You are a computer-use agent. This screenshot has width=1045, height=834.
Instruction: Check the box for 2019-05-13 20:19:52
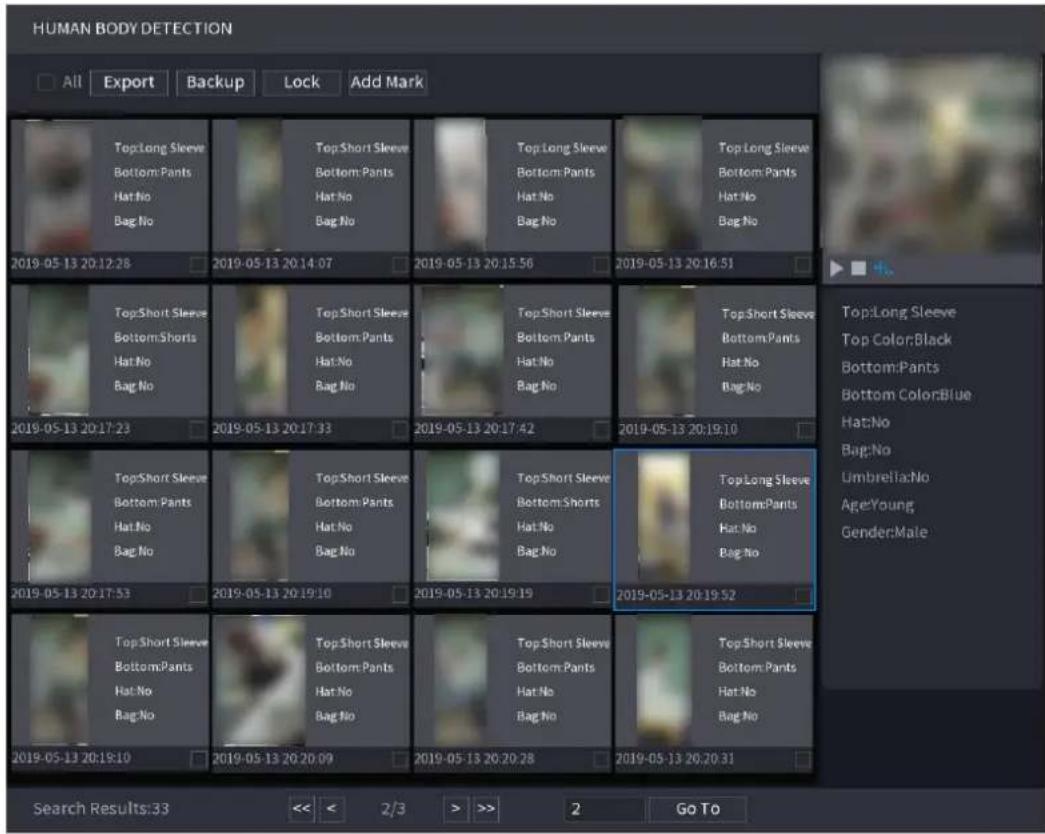coord(803,595)
